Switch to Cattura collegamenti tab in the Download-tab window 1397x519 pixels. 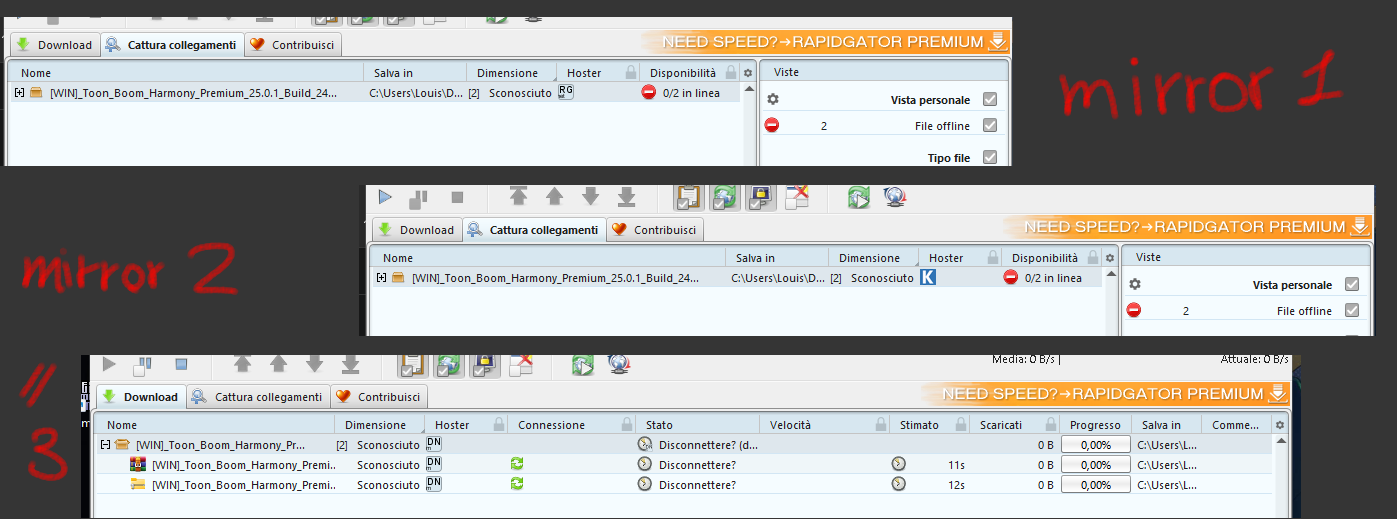(x=258, y=397)
